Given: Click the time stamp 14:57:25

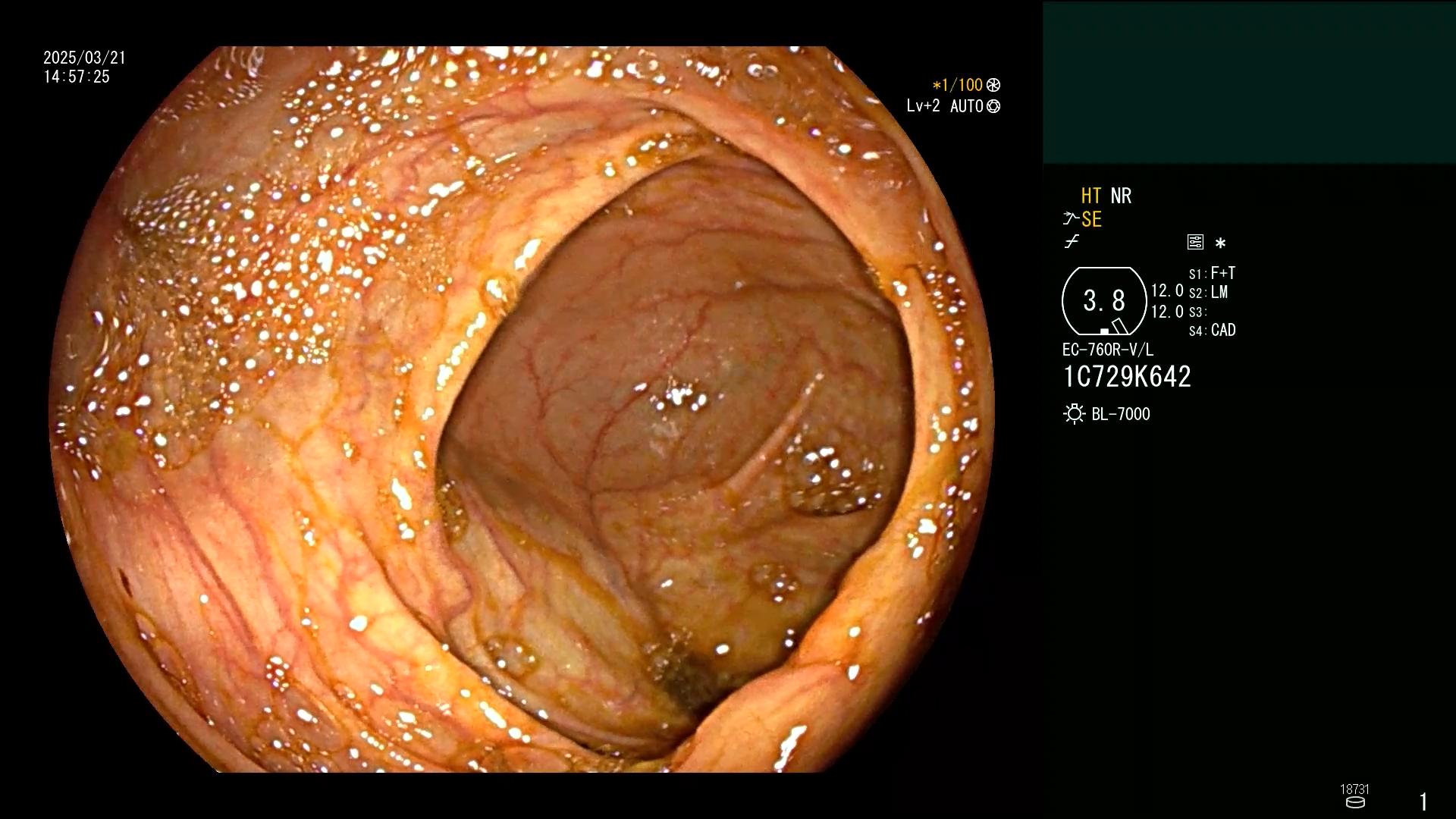Looking at the screenshot, I should 77,77.
